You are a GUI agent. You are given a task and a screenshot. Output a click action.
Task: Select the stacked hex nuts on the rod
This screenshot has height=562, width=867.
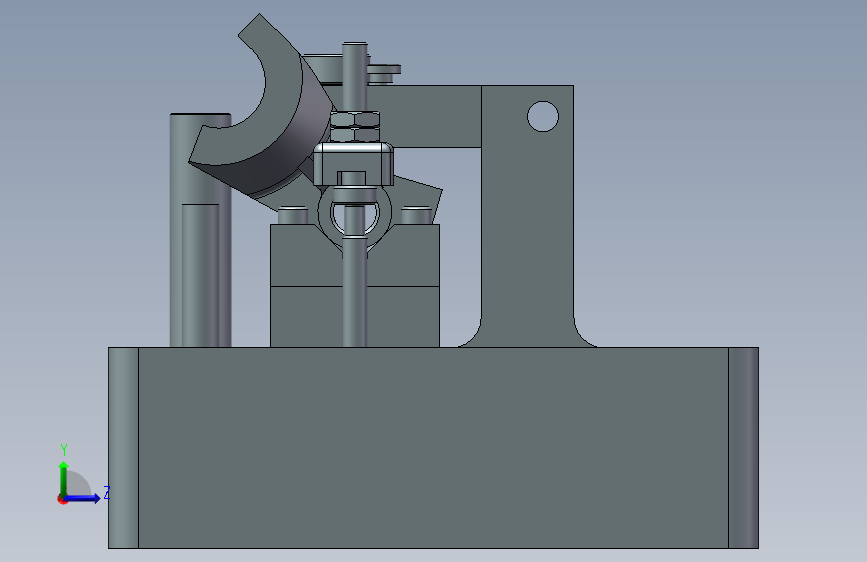click(355, 127)
